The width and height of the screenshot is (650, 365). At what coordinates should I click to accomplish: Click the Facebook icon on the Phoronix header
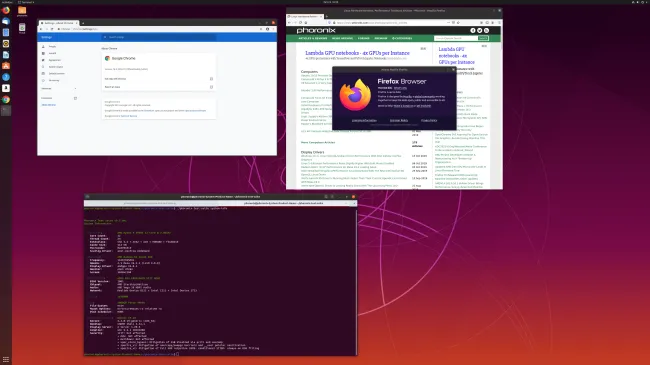tap(473, 30)
